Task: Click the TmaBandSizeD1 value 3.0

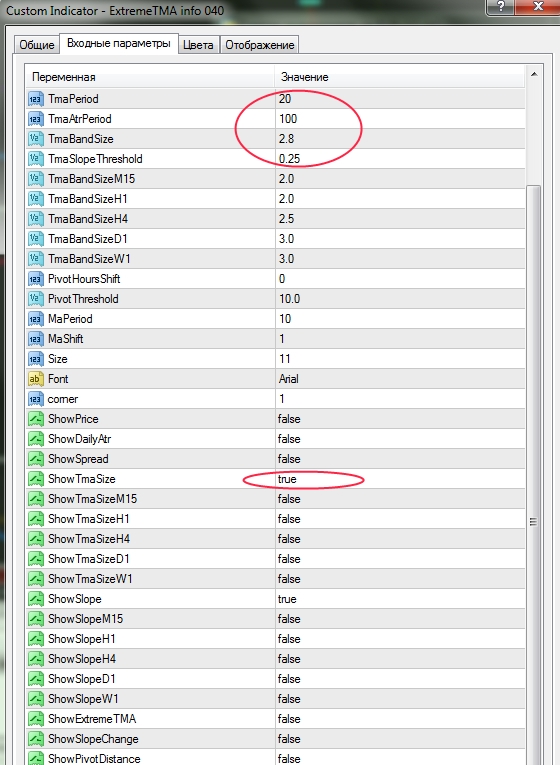Action: [286, 239]
